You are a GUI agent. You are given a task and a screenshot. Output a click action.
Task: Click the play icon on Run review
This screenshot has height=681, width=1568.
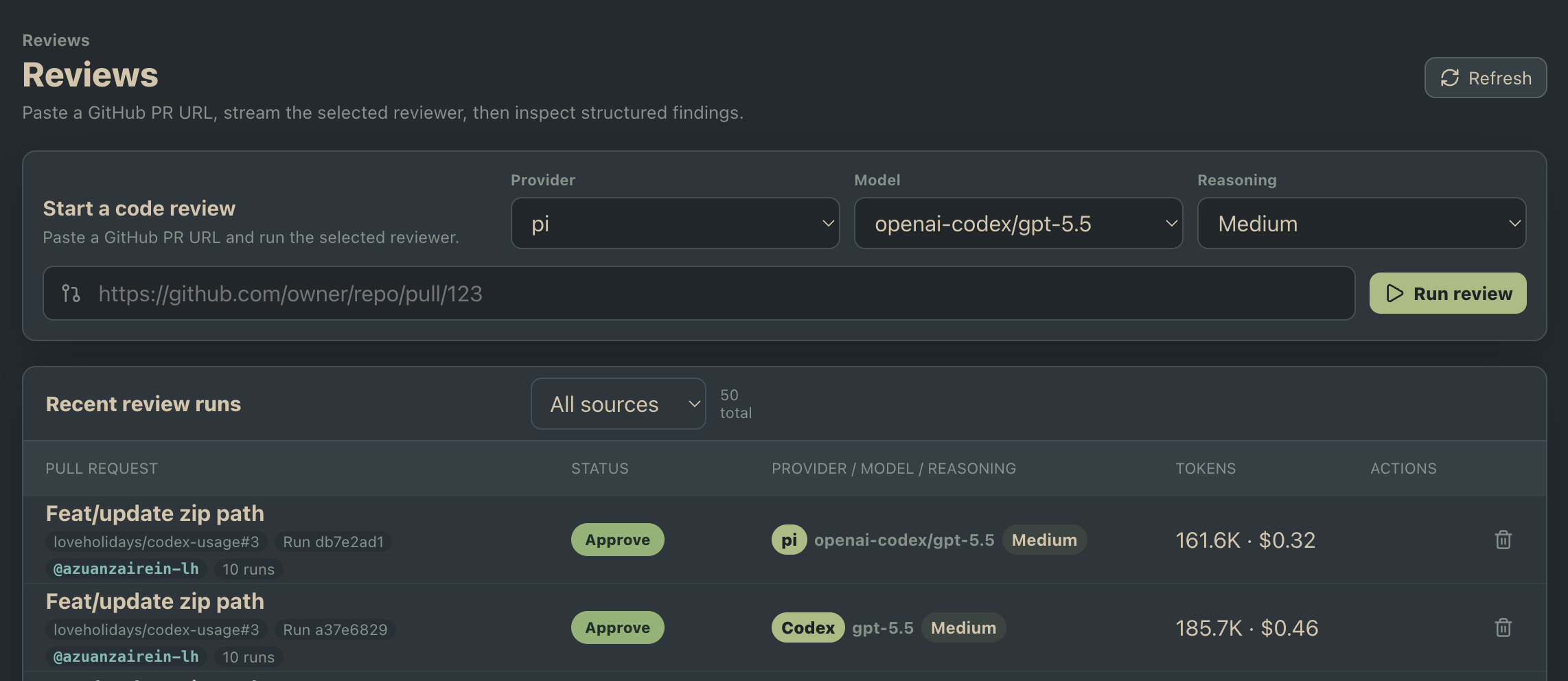point(1394,293)
